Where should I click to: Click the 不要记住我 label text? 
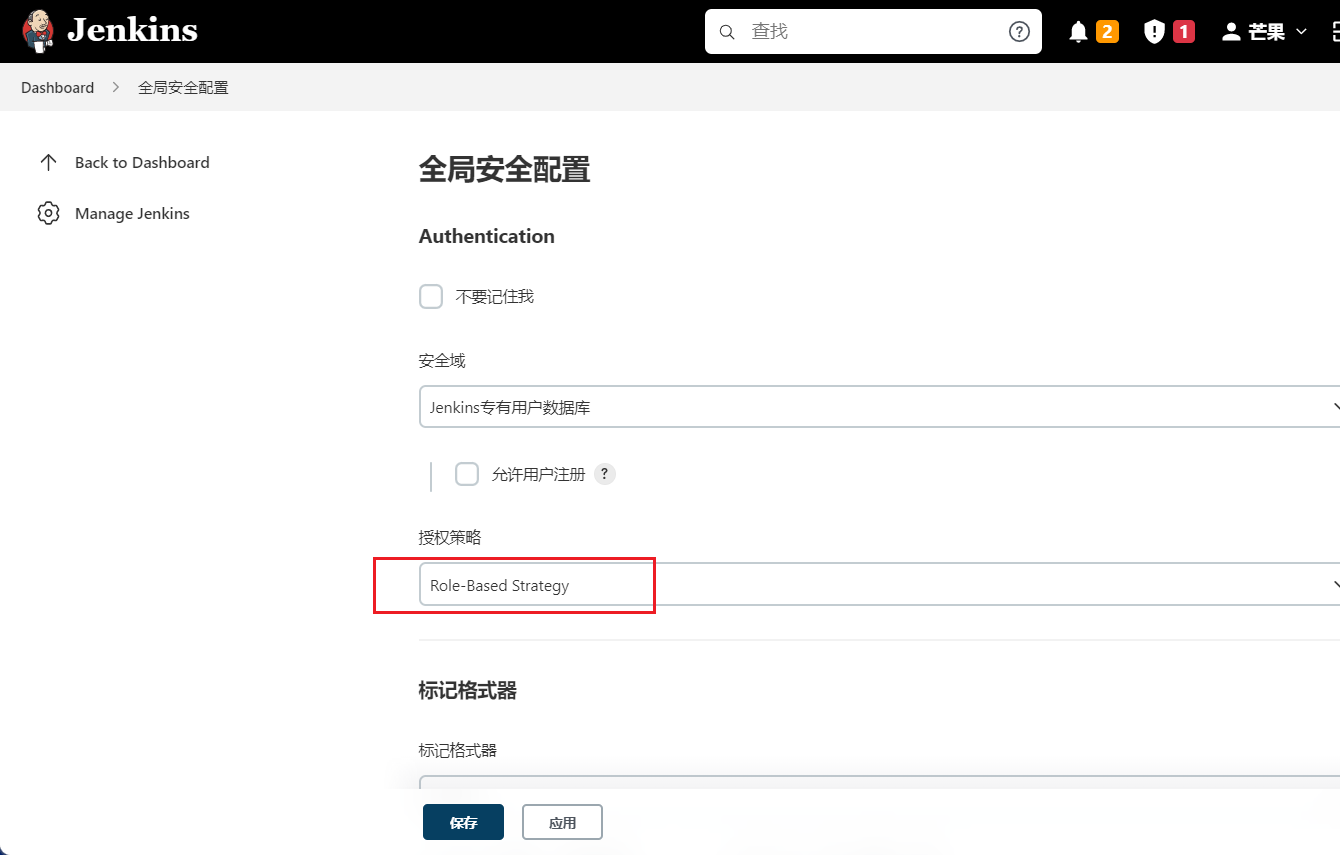pyautogui.click(x=495, y=297)
